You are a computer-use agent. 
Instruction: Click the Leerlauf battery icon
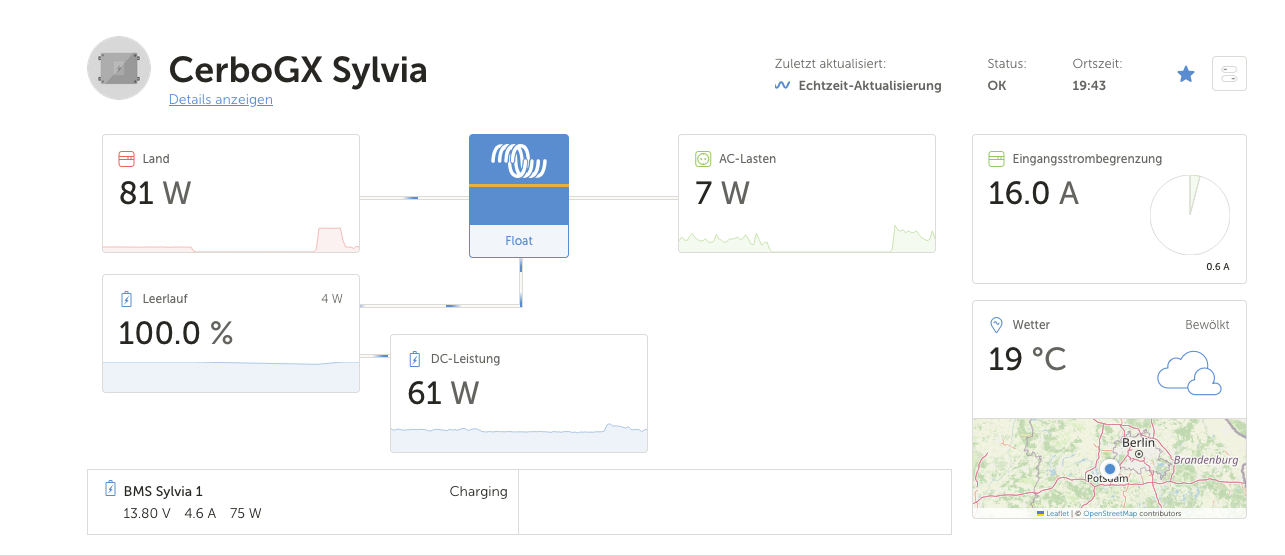[127, 298]
